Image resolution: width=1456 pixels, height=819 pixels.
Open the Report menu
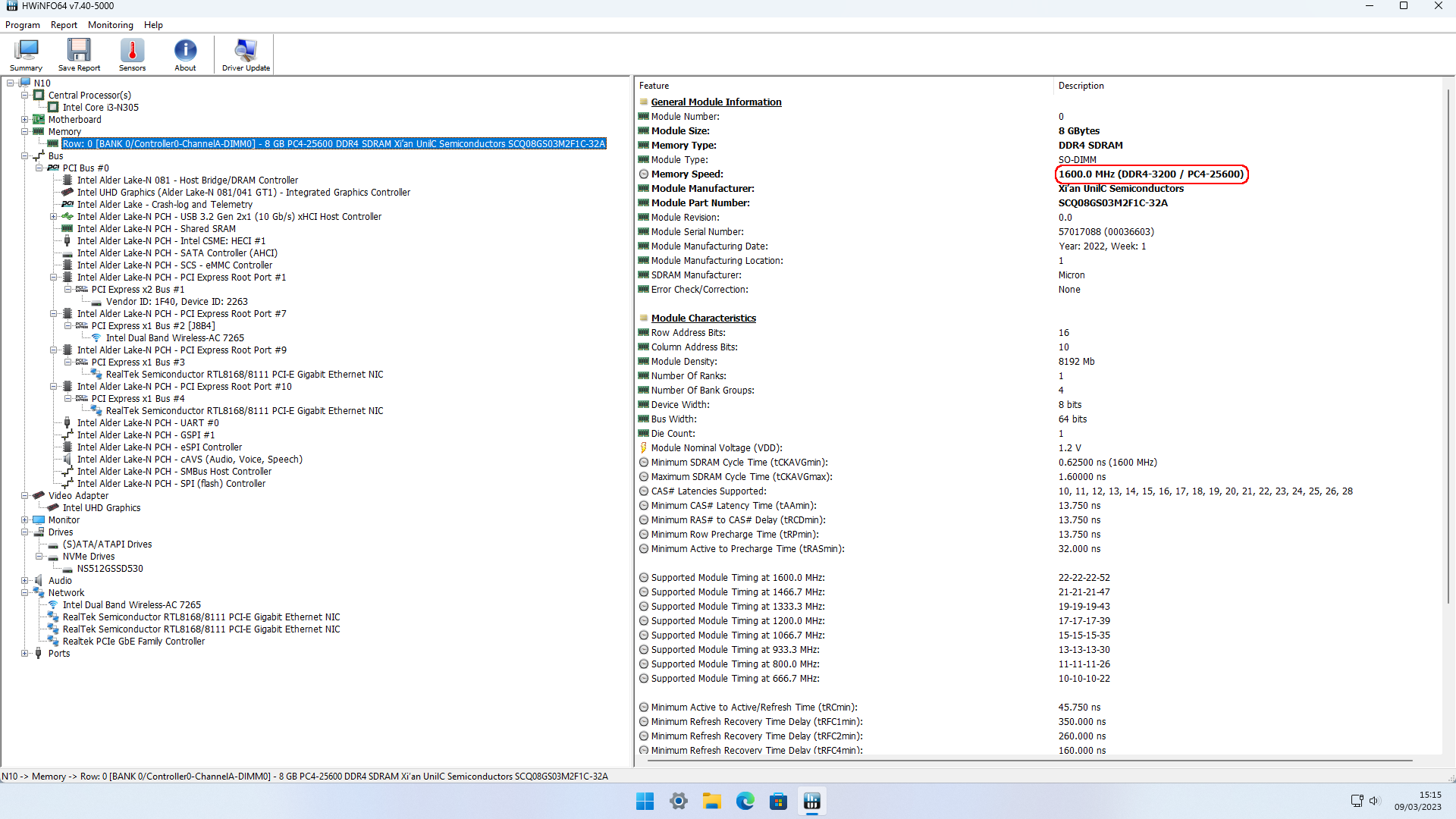tap(64, 25)
